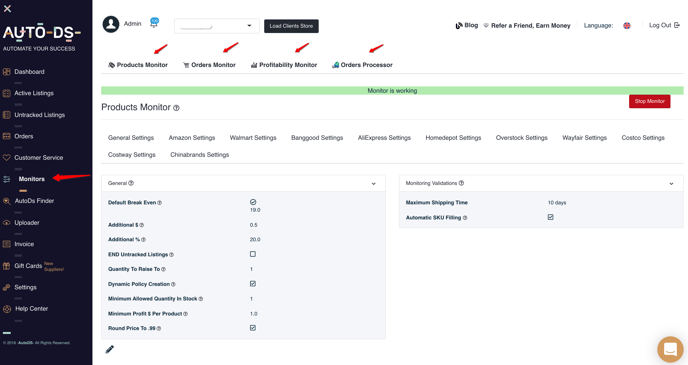The height and width of the screenshot is (365, 688).
Task: Click Load Clients Store button
Action: point(291,26)
